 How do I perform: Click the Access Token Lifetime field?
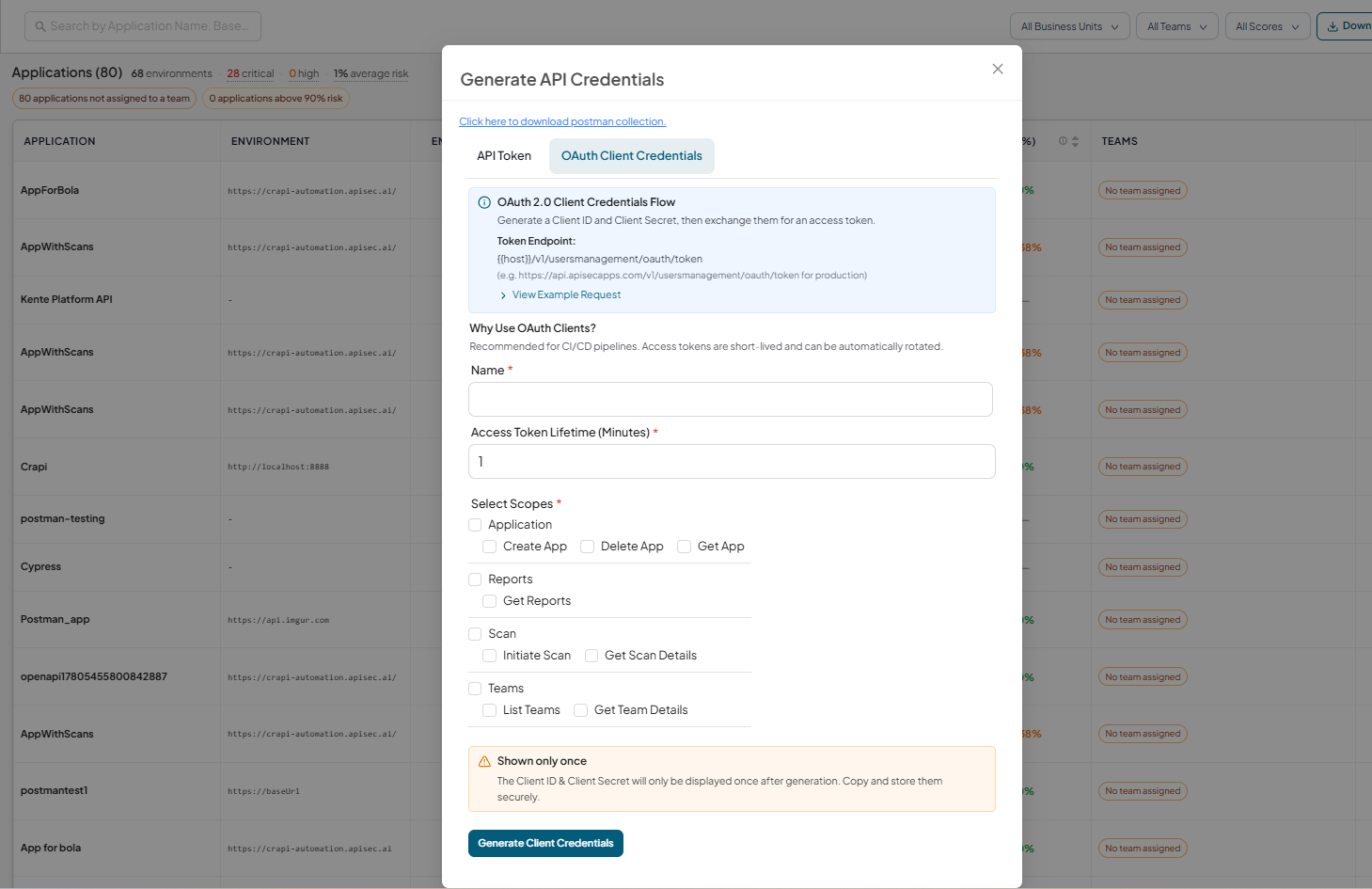click(x=732, y=461)
